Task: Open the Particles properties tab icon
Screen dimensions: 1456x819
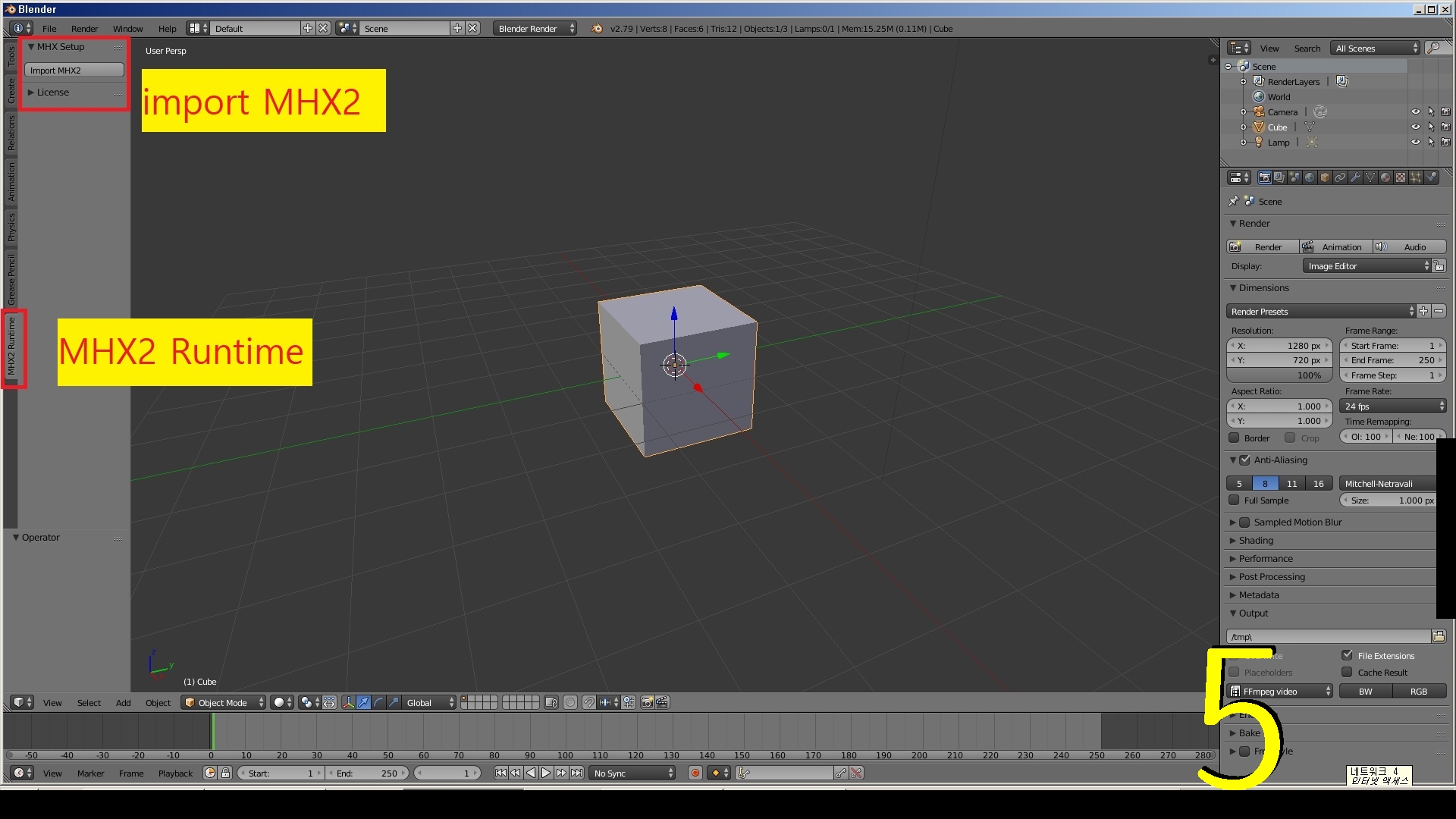Action: coord(1416,177)
